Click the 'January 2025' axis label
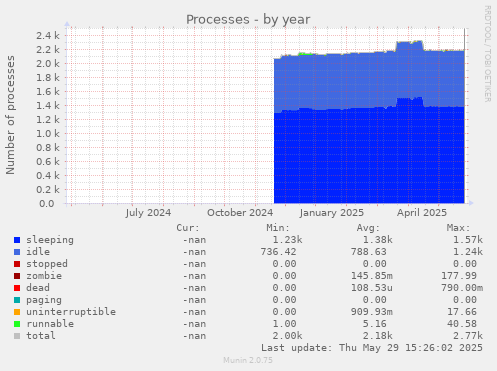The width and height of the screenshot is (497, 371). click(332, 213)
